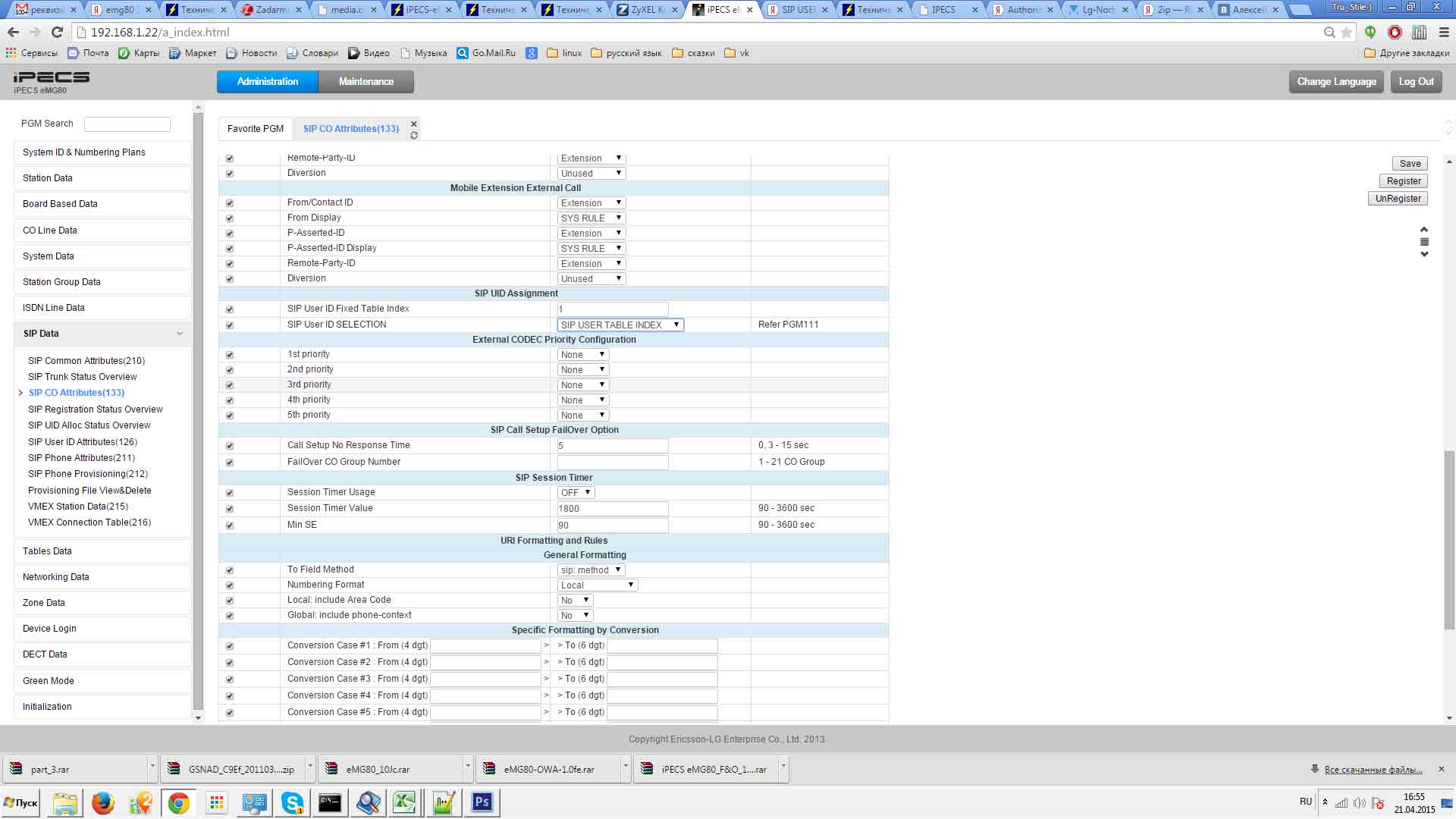Image resolution: width=1456 pixels, height=819 pixels.
Task: Click the down chevron icon below UnRegister
Action: coord(1424,255)
